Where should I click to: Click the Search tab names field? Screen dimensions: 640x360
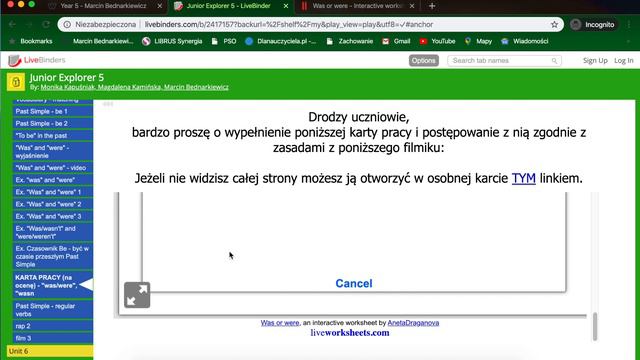pyautogui.click(x=504, y=60)
